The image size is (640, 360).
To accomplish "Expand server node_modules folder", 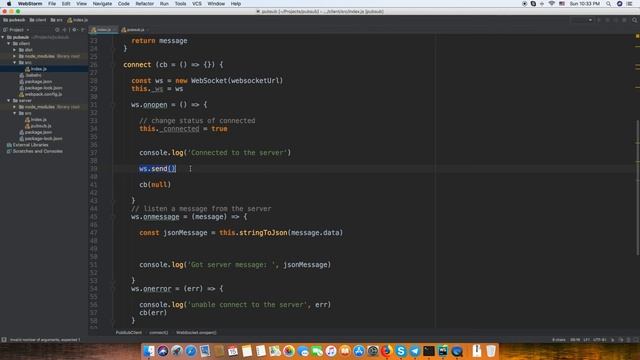I will 15,107.
